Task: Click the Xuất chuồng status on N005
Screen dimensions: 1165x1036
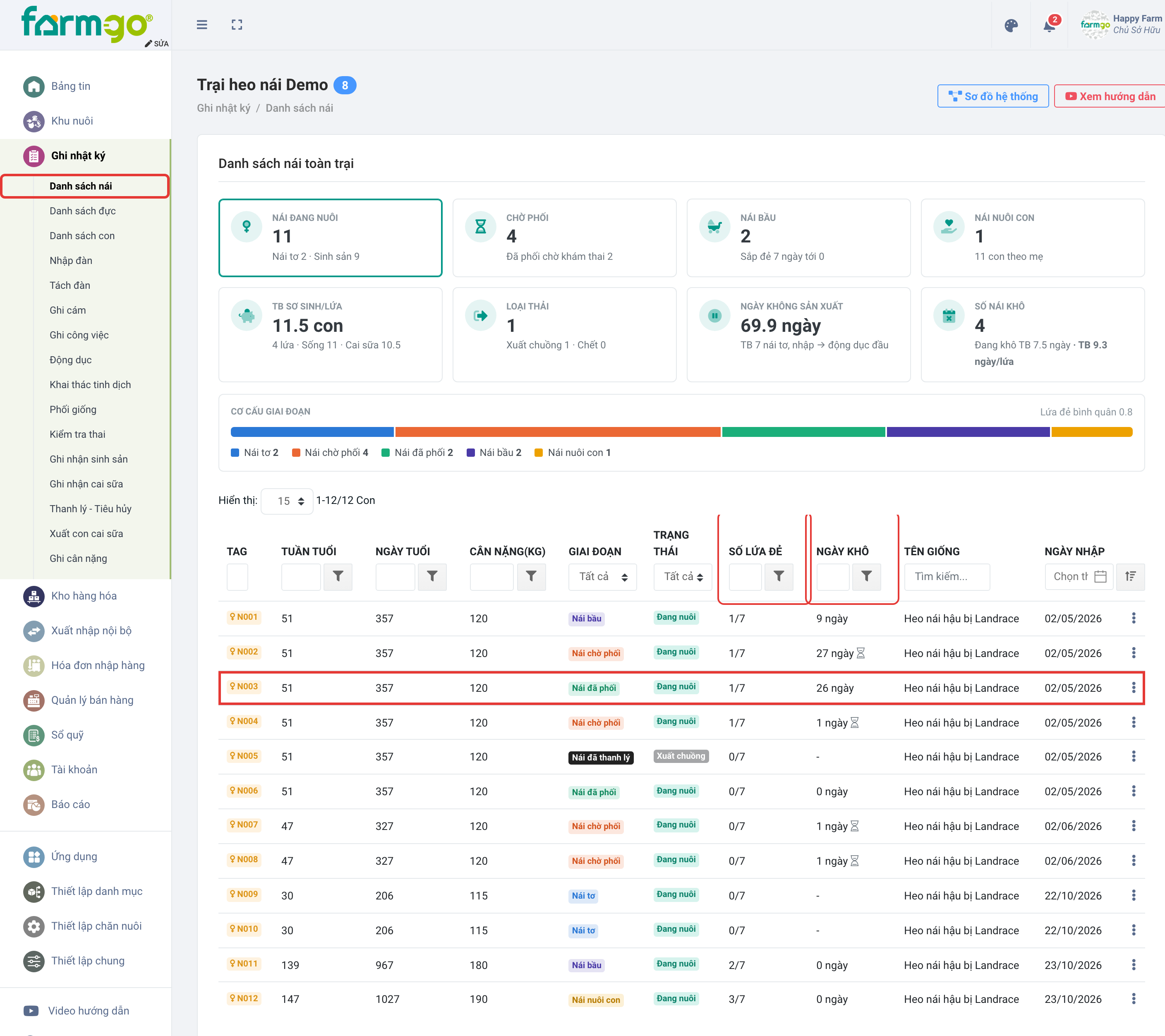Action: tap(681, 756)
